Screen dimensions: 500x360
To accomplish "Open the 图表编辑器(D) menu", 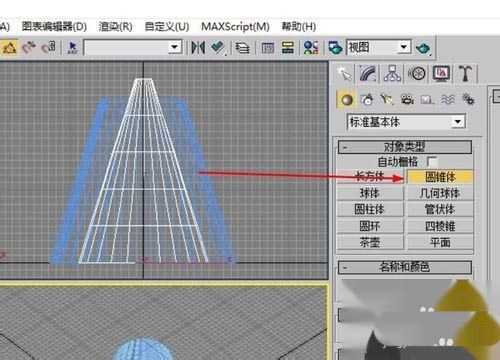I will [x=54, y=27].
